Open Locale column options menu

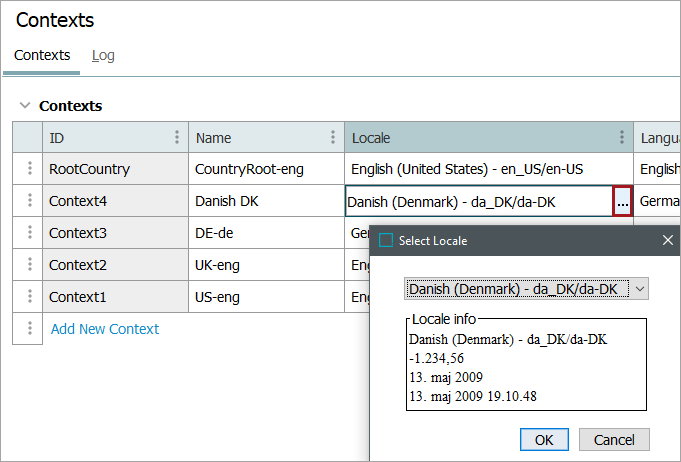(x=622, y=138)
